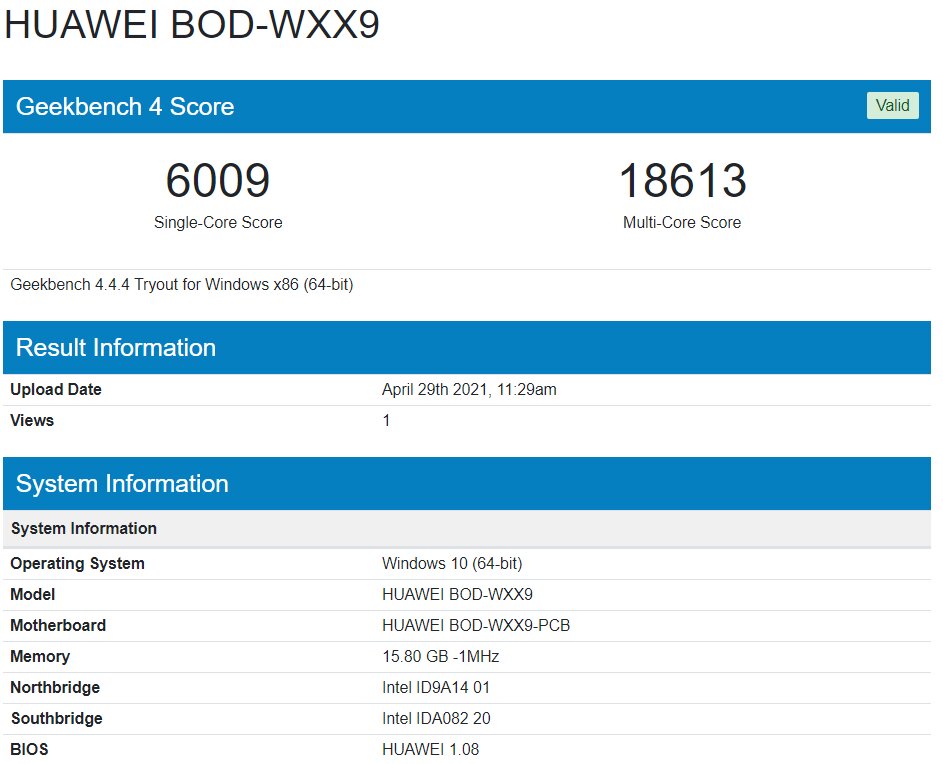The width and height of the screenshot is (943, 764).
Task: Select the Intel ID9A14 01 value
Action: [x=436, y=688]
